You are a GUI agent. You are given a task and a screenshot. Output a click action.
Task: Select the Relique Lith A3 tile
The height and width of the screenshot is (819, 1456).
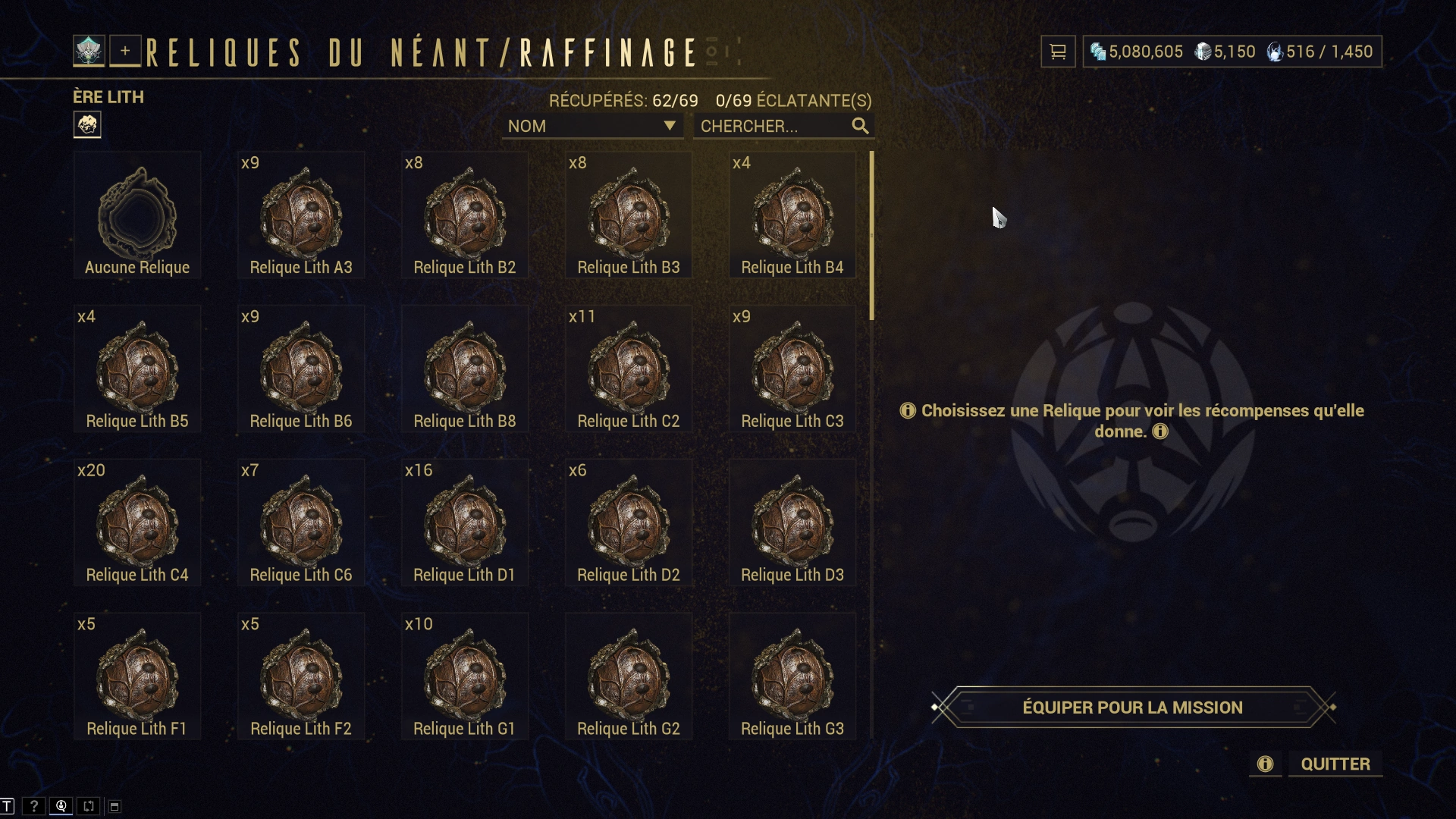tap(301, 215)
